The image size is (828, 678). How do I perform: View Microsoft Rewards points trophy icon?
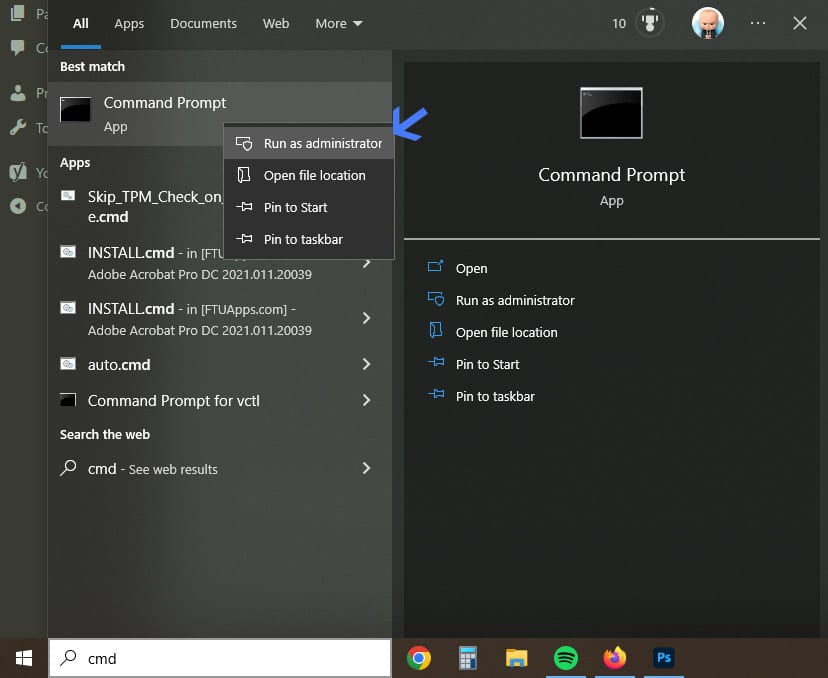coord(650,22)
